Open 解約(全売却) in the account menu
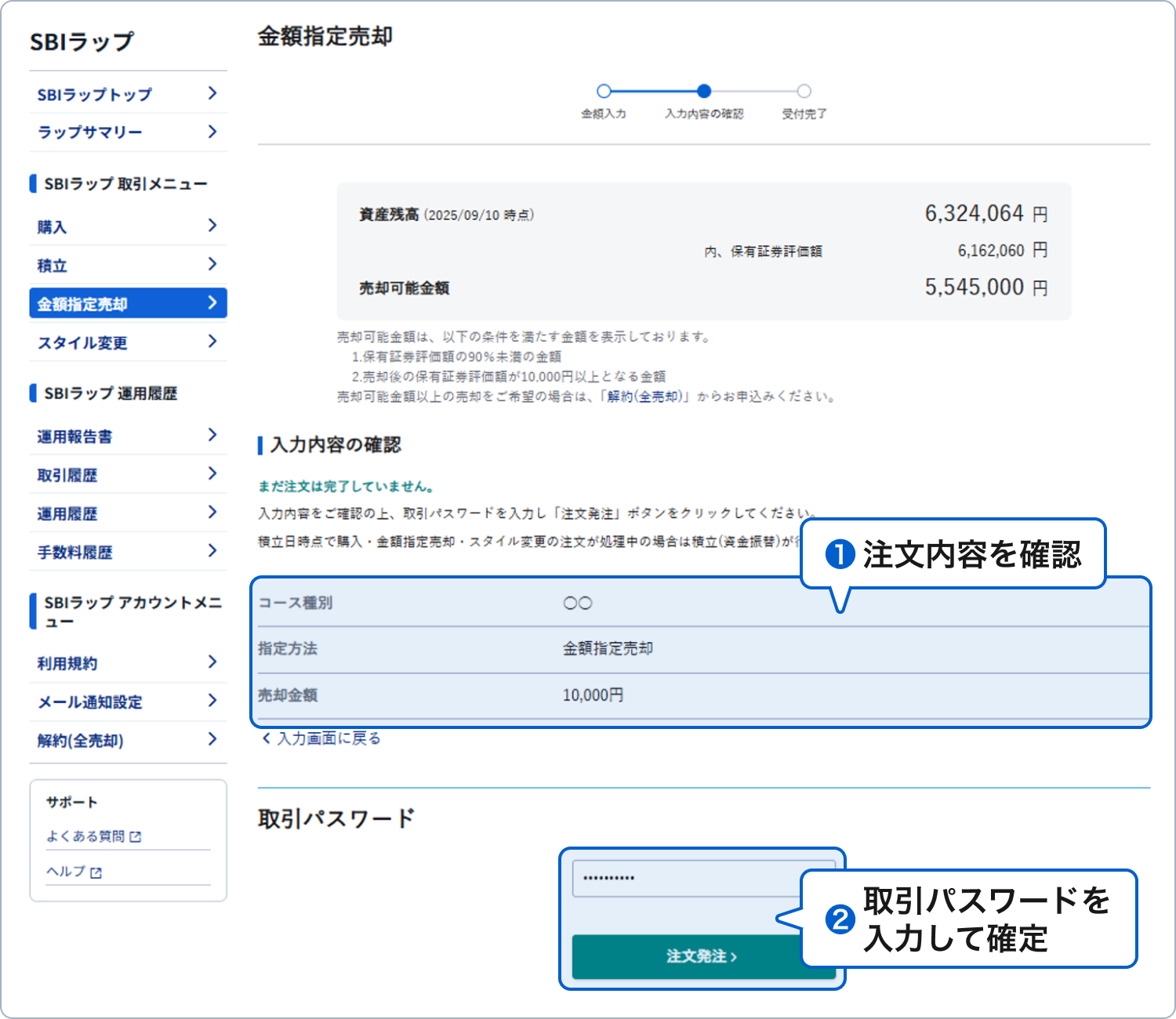This screenshot has height=1019, width=1176. pos(81,741)
